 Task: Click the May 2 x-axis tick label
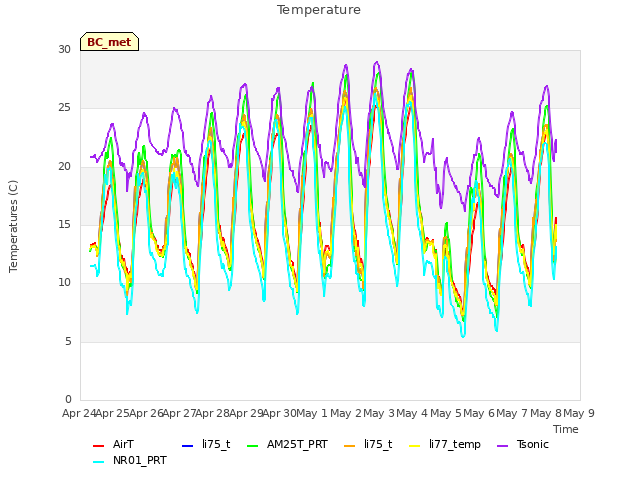[x=346, y=413]
